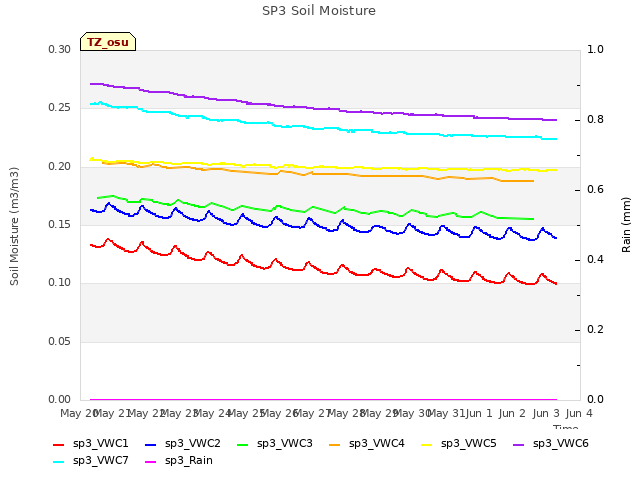Screen dimensions: 640x480
Task: Click the 0.25 left axis tick label
Action: pyautogui.click(x=60, y=108)
